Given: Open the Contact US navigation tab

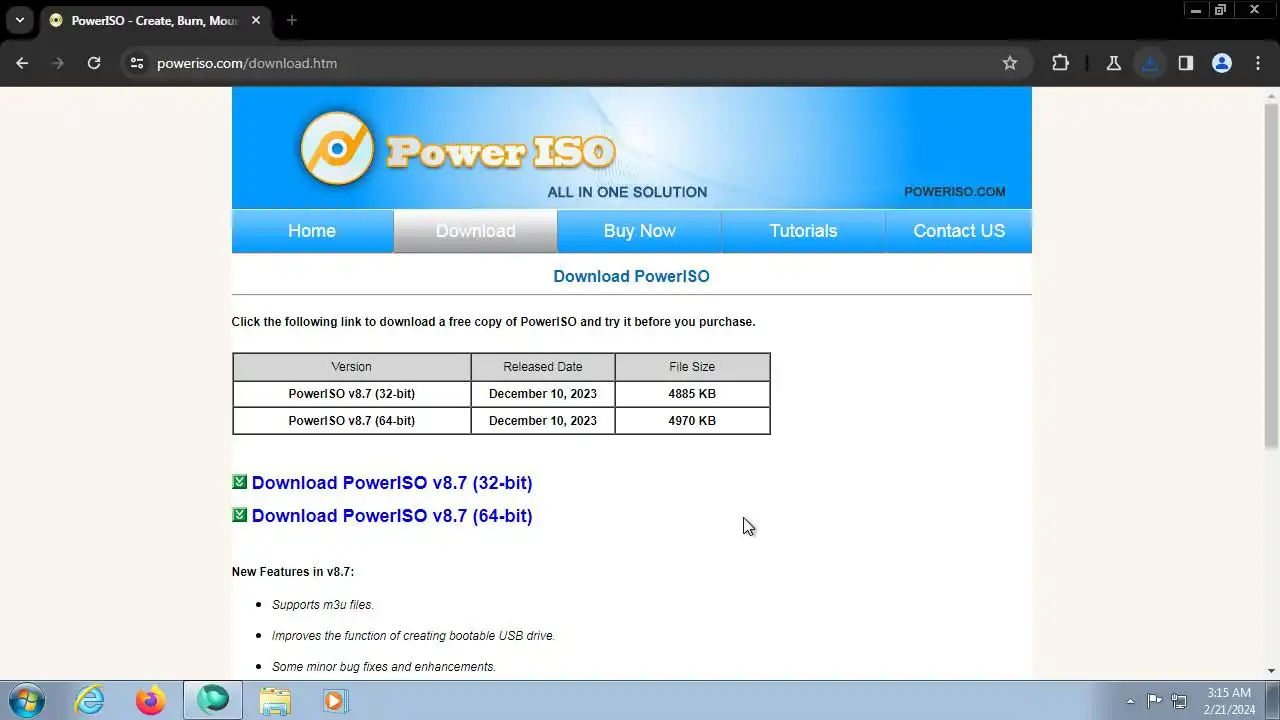Looking at the screenshot, I should pyautogui.click(x=959, y=231).
